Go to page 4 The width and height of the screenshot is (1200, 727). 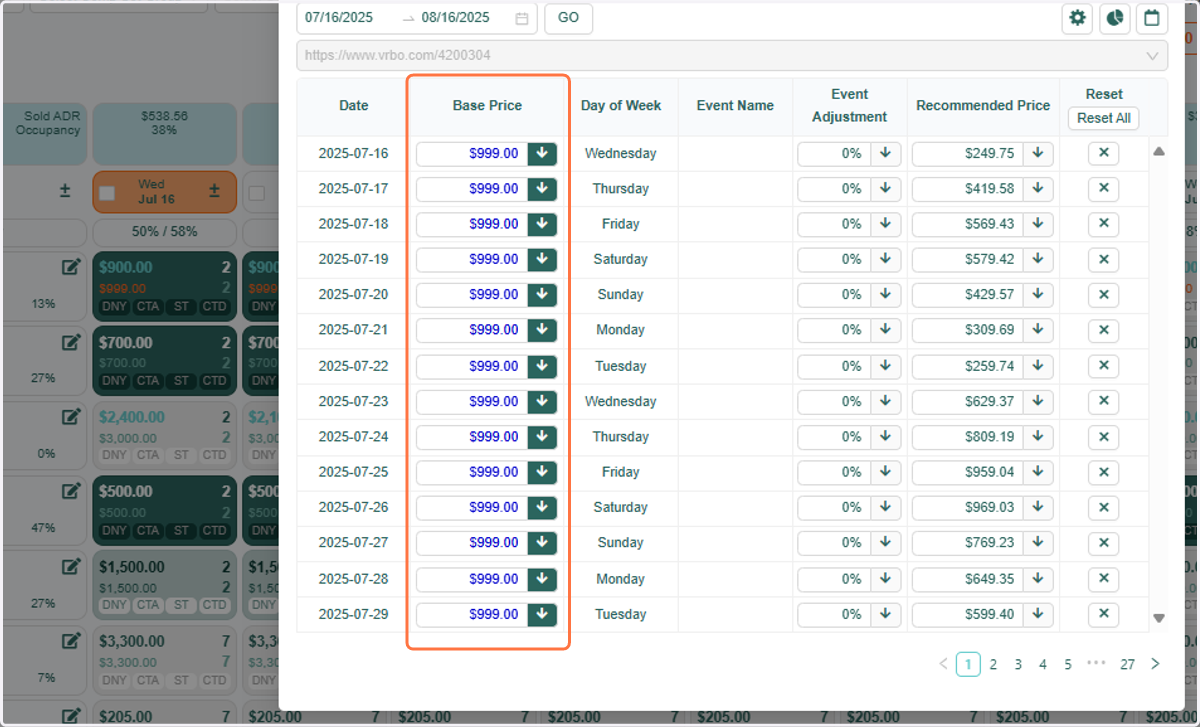(1043, 664)
